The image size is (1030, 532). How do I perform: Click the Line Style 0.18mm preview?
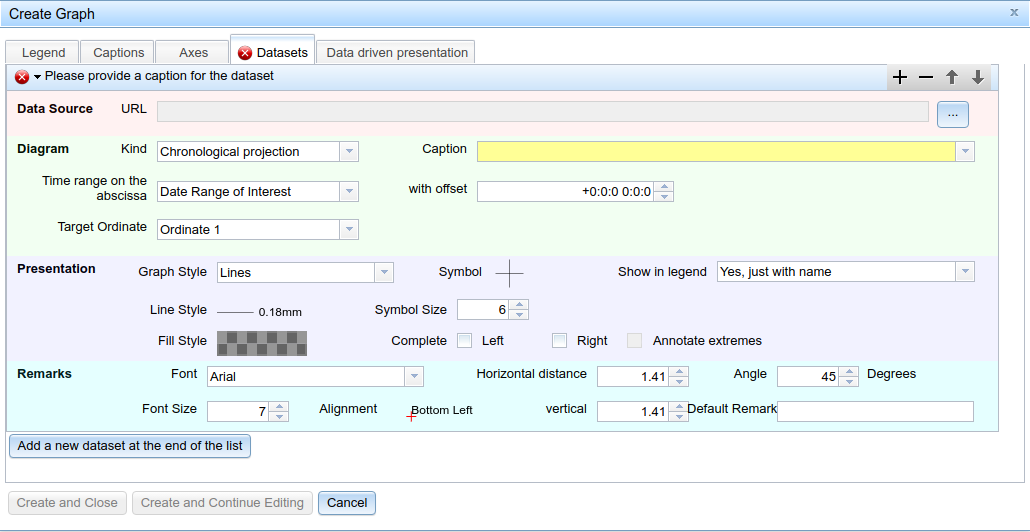coord(259,312)
